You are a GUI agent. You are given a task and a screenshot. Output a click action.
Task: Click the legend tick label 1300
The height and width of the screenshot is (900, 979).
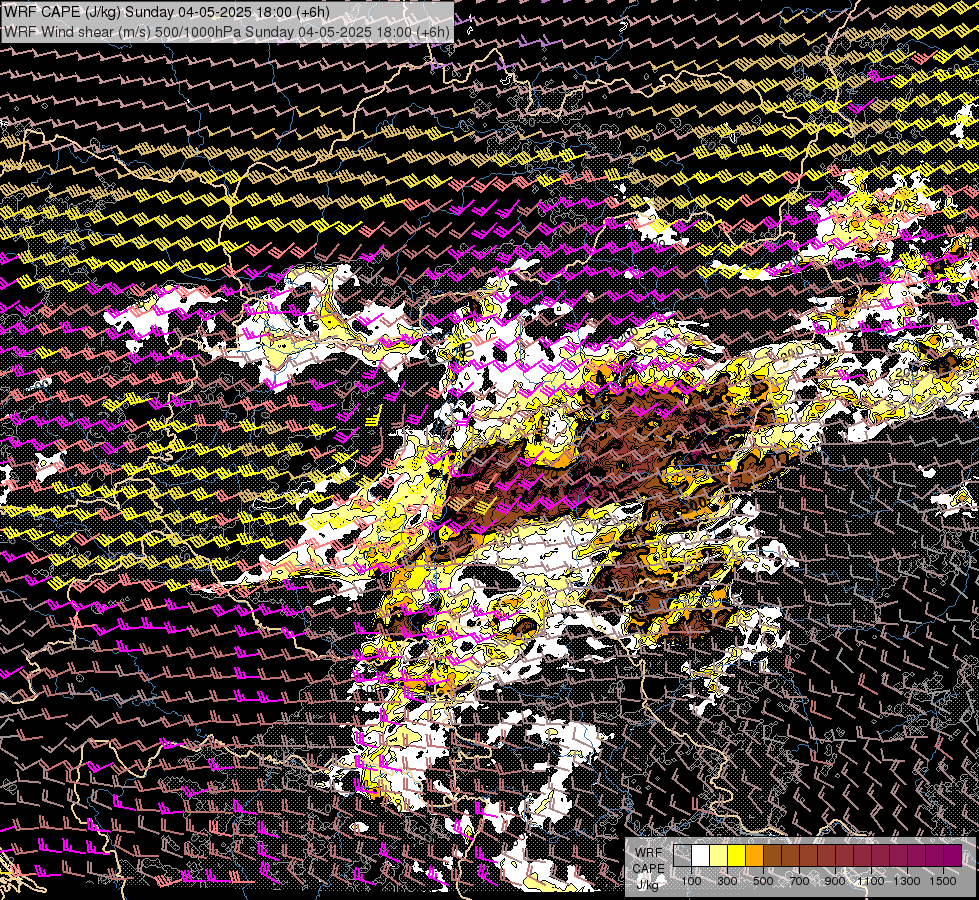tap(907, 881)
